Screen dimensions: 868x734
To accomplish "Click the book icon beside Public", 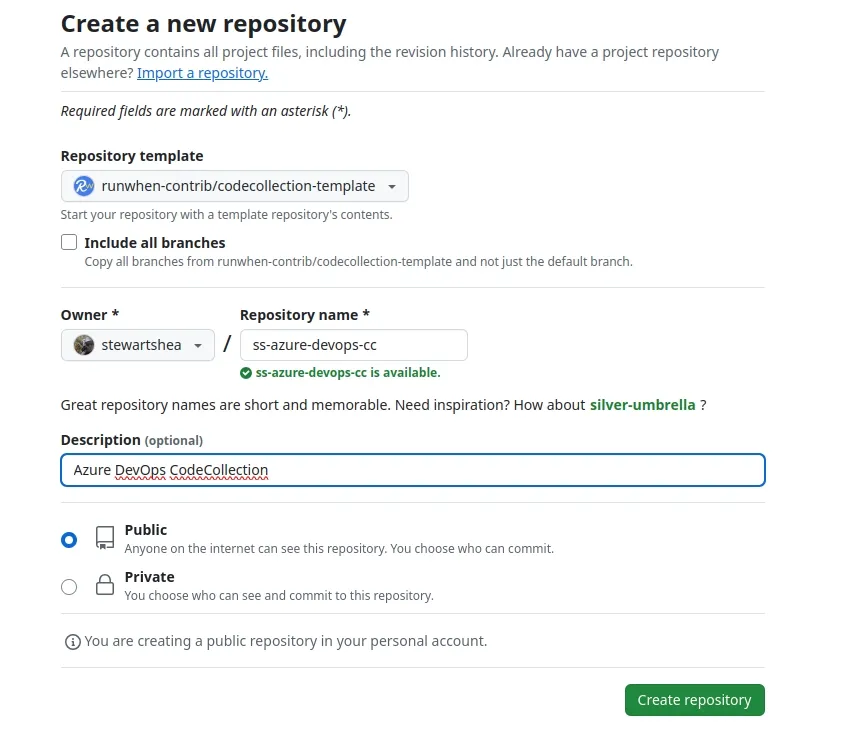I will tap(104, 538).
